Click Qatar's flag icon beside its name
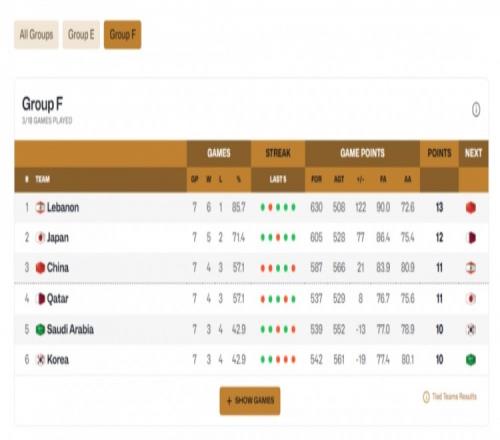The image size is (500, 440). point(40,299)
